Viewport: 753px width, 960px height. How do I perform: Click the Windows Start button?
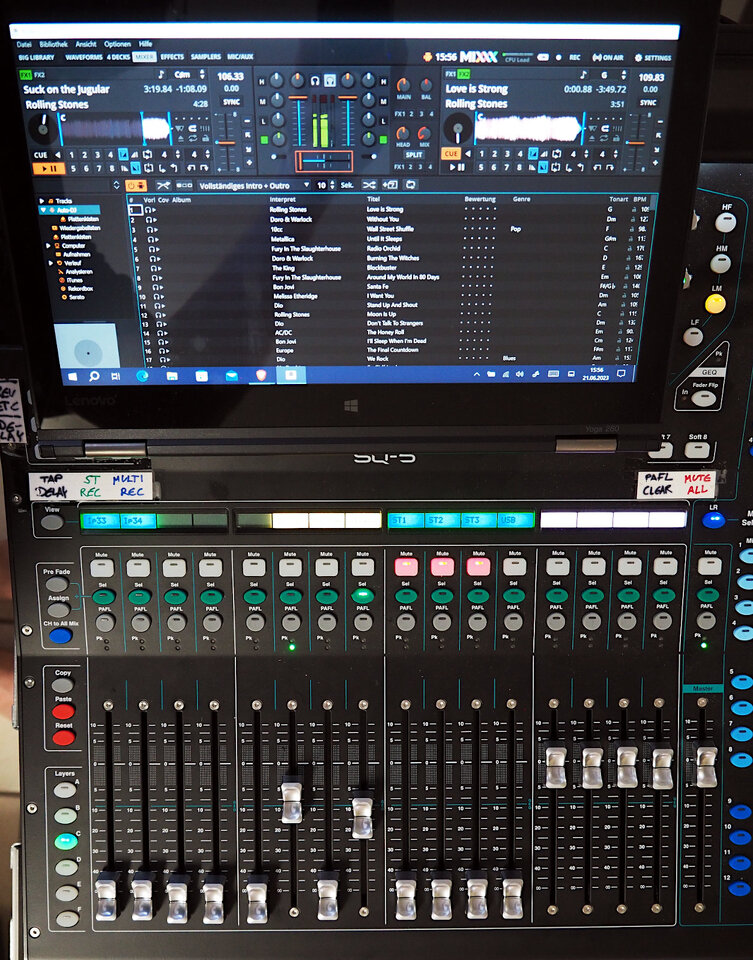tap(72, 376)
